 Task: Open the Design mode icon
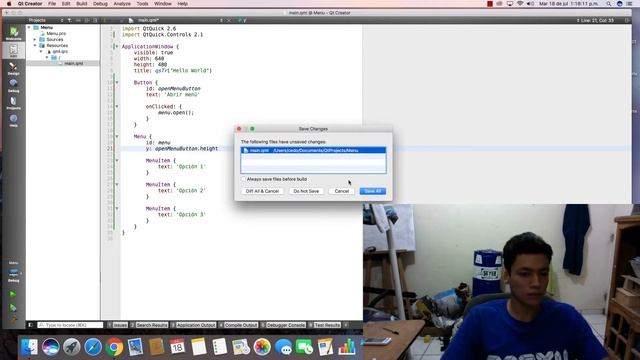point(13,68)
